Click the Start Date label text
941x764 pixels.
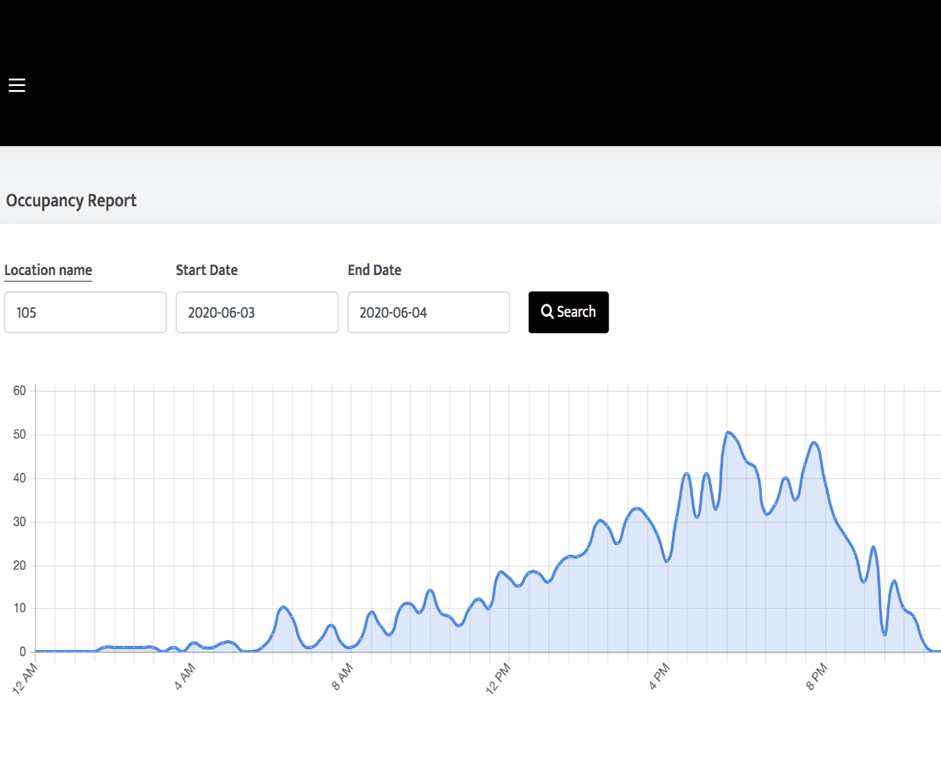(207, 270)
